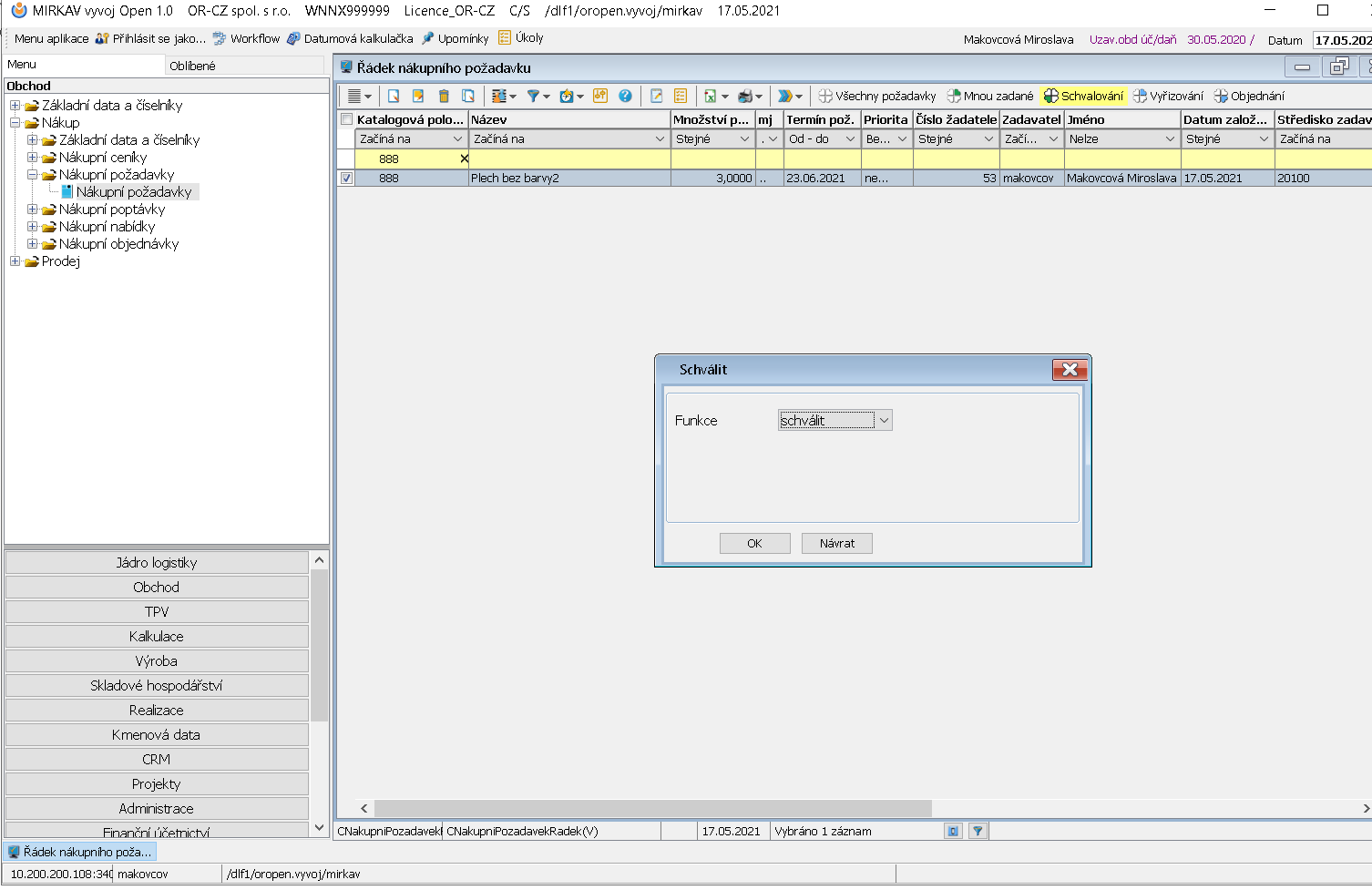Click the new record page icon

pyautogui.click(x=394, y=96)
